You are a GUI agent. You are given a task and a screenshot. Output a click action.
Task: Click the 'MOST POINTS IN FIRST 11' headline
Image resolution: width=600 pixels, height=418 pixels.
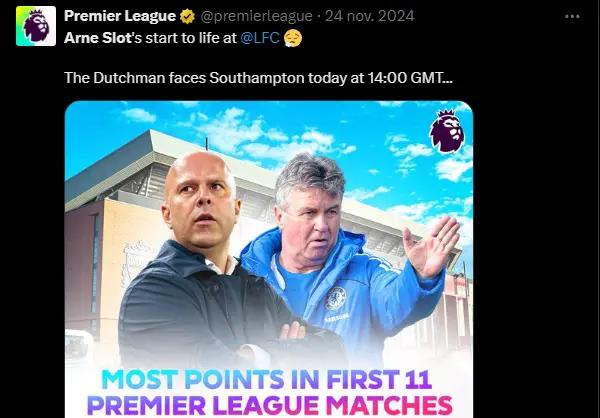(267, 379)
